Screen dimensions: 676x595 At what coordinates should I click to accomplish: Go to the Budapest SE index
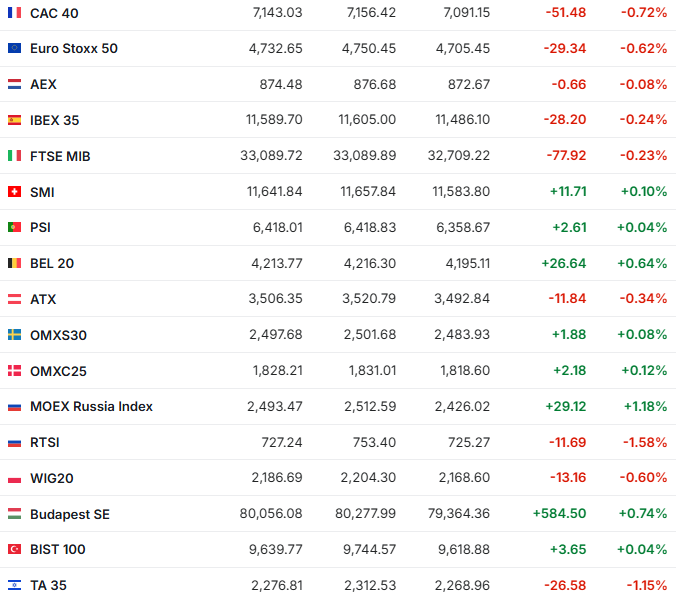coord(70,514)
